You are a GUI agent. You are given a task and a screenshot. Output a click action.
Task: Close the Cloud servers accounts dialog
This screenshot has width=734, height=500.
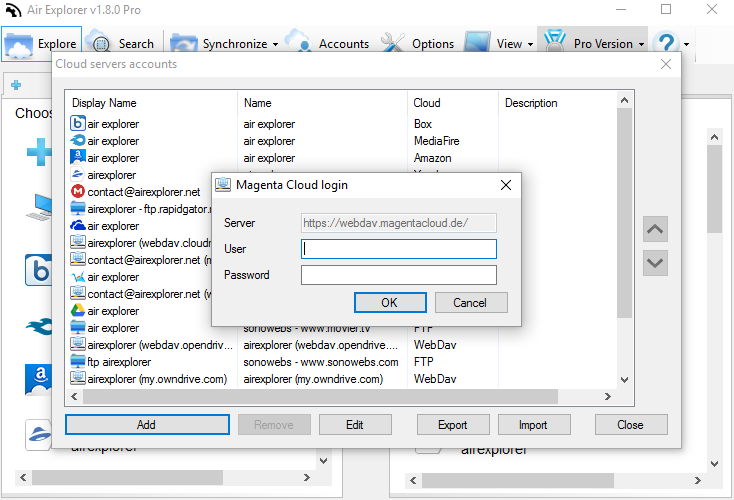tap(666, 64)
